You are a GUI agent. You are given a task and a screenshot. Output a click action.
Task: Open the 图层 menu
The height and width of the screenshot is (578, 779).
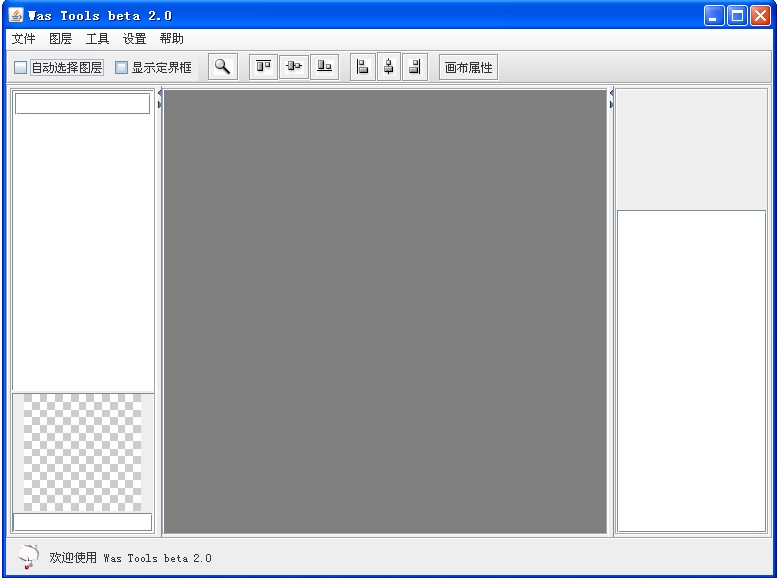click(60, 39)
